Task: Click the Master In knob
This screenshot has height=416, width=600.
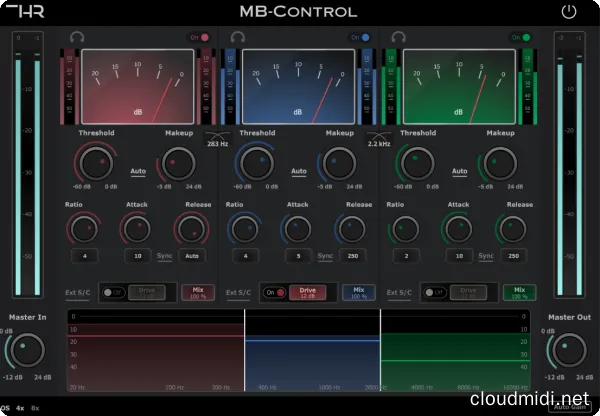Action: pos(27,350)
